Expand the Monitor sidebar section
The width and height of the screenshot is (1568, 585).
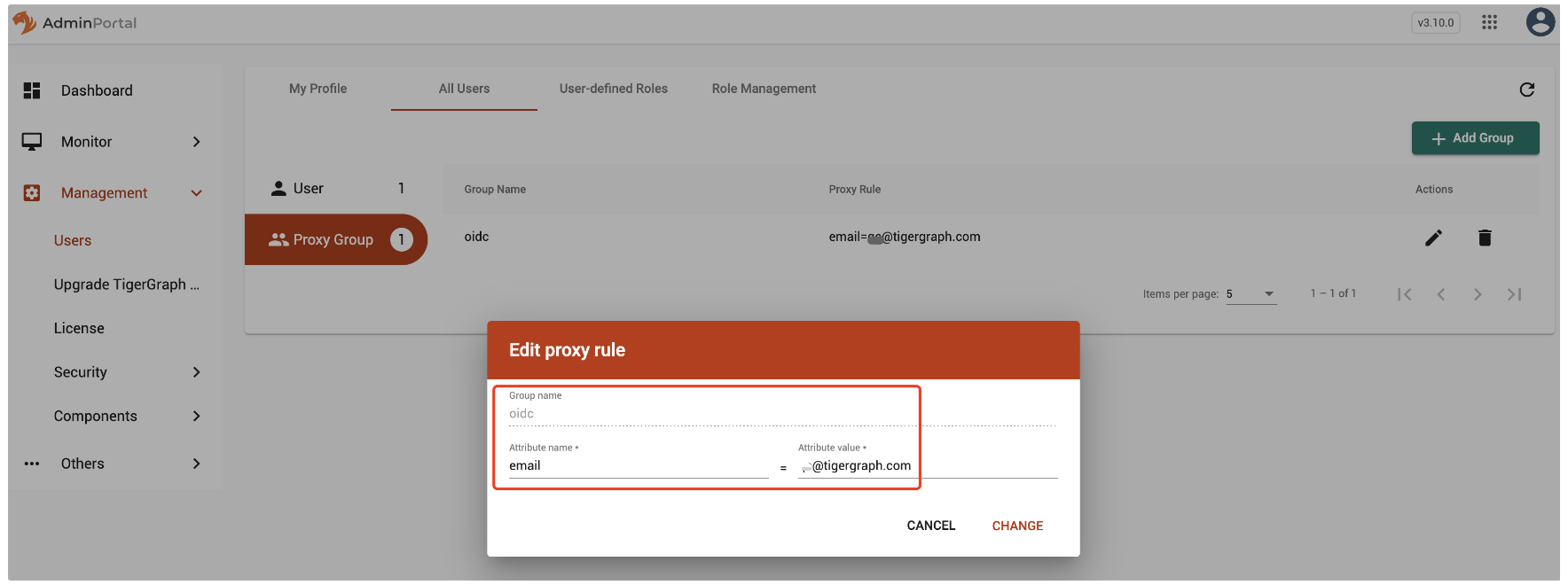(196, 142)
